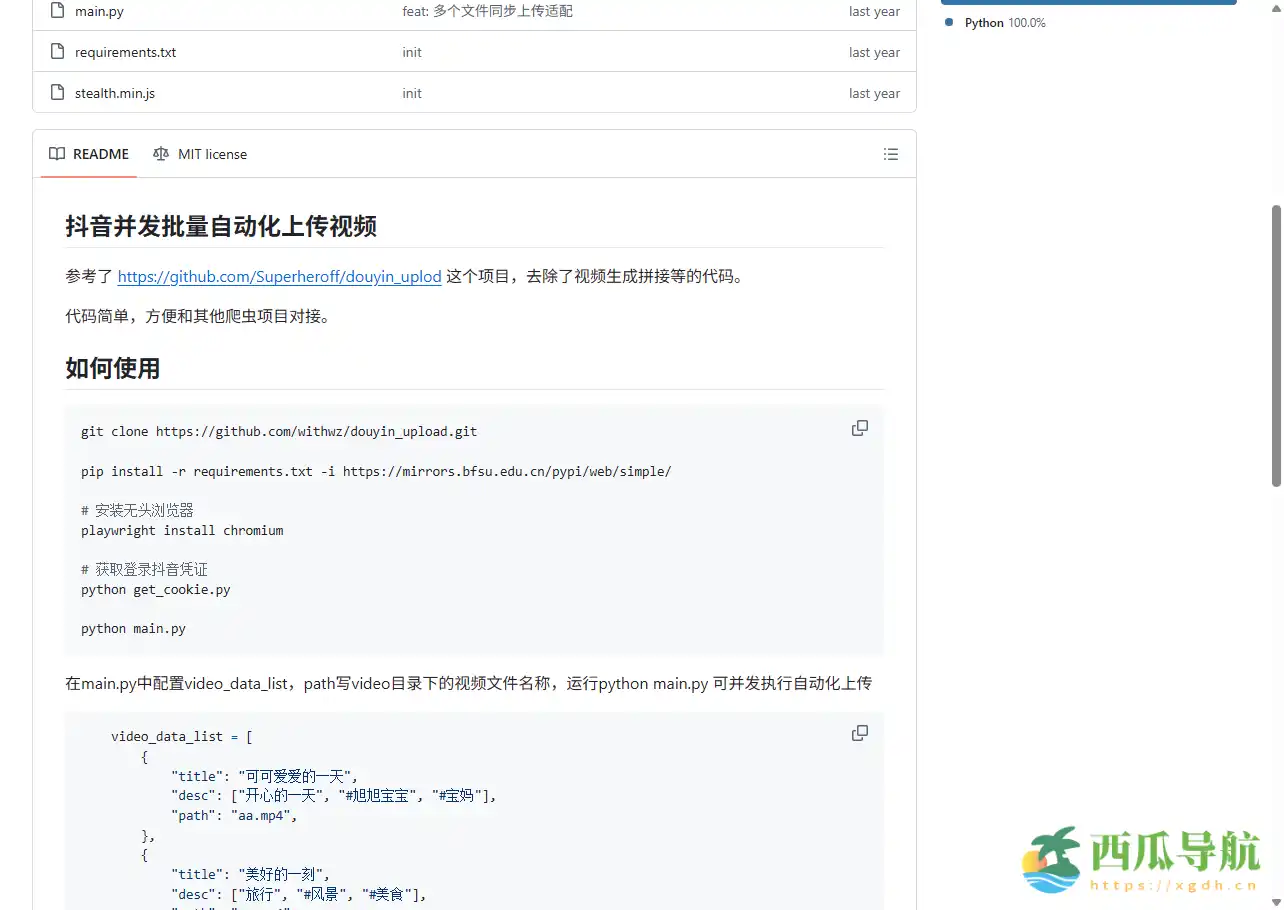
Task: Click the scales icon beside MIT license
Action: 160,153
